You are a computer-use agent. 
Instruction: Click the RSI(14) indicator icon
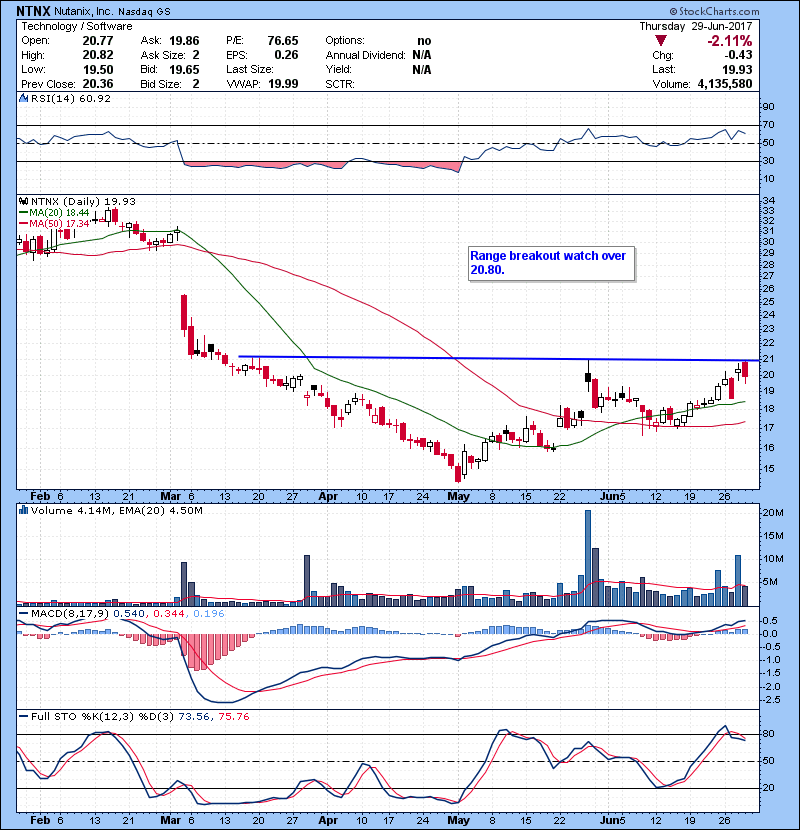pyautogui.click(x=23, y=98)
